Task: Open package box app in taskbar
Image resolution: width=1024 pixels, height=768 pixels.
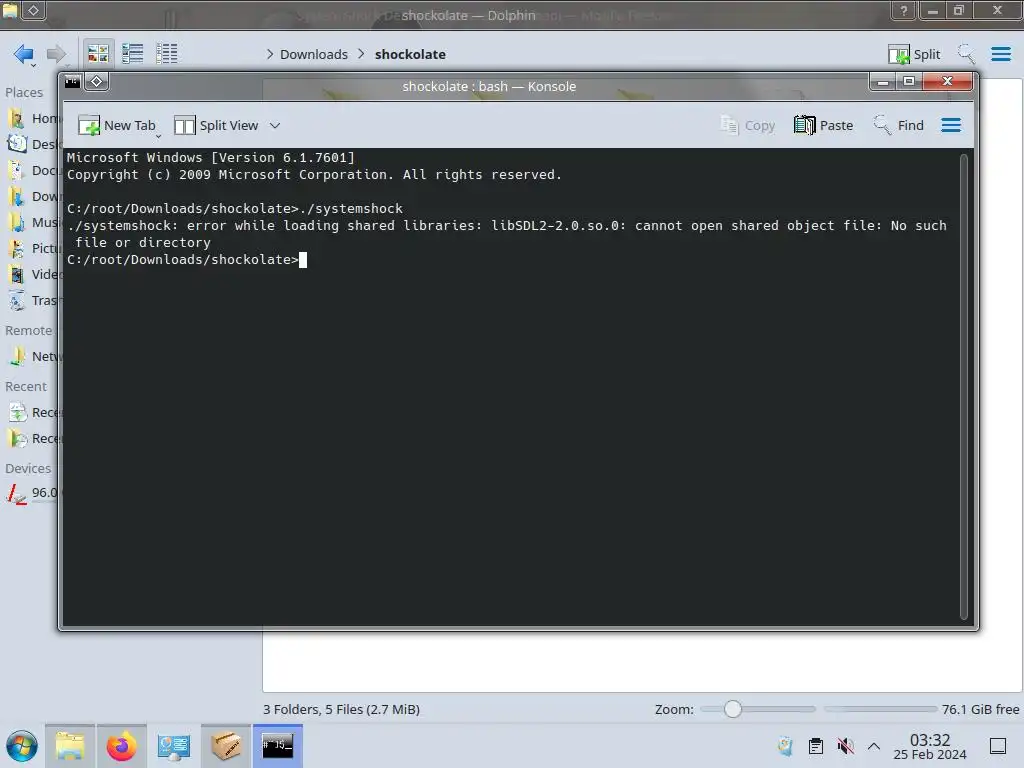Action: pos(225,746)
